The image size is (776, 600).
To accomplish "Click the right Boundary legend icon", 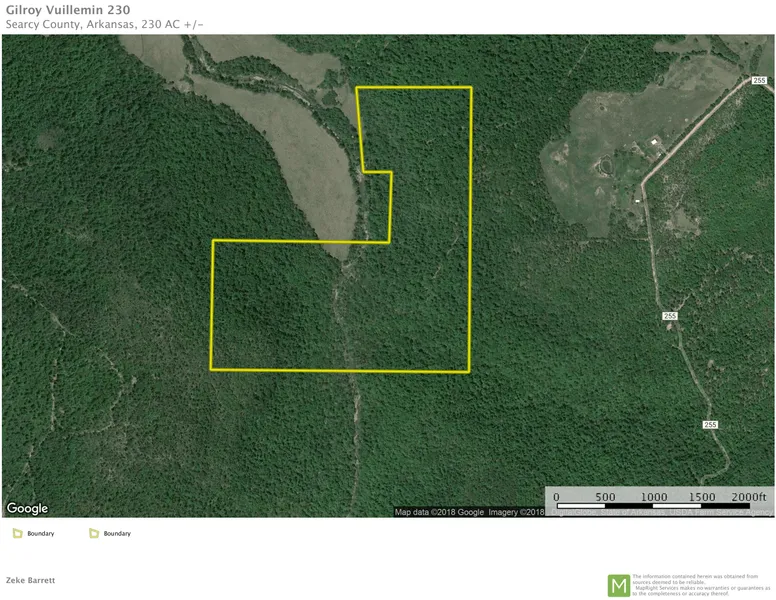I will pyautogui.click(x=94, y=533).
